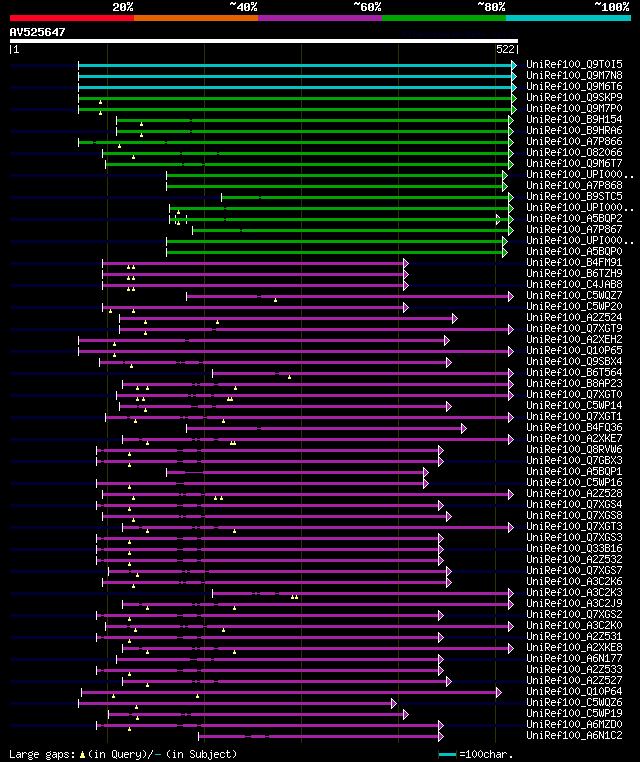Select UniRef100_C5WQZ6 label

pyautogui.click(x=574, y=703)
